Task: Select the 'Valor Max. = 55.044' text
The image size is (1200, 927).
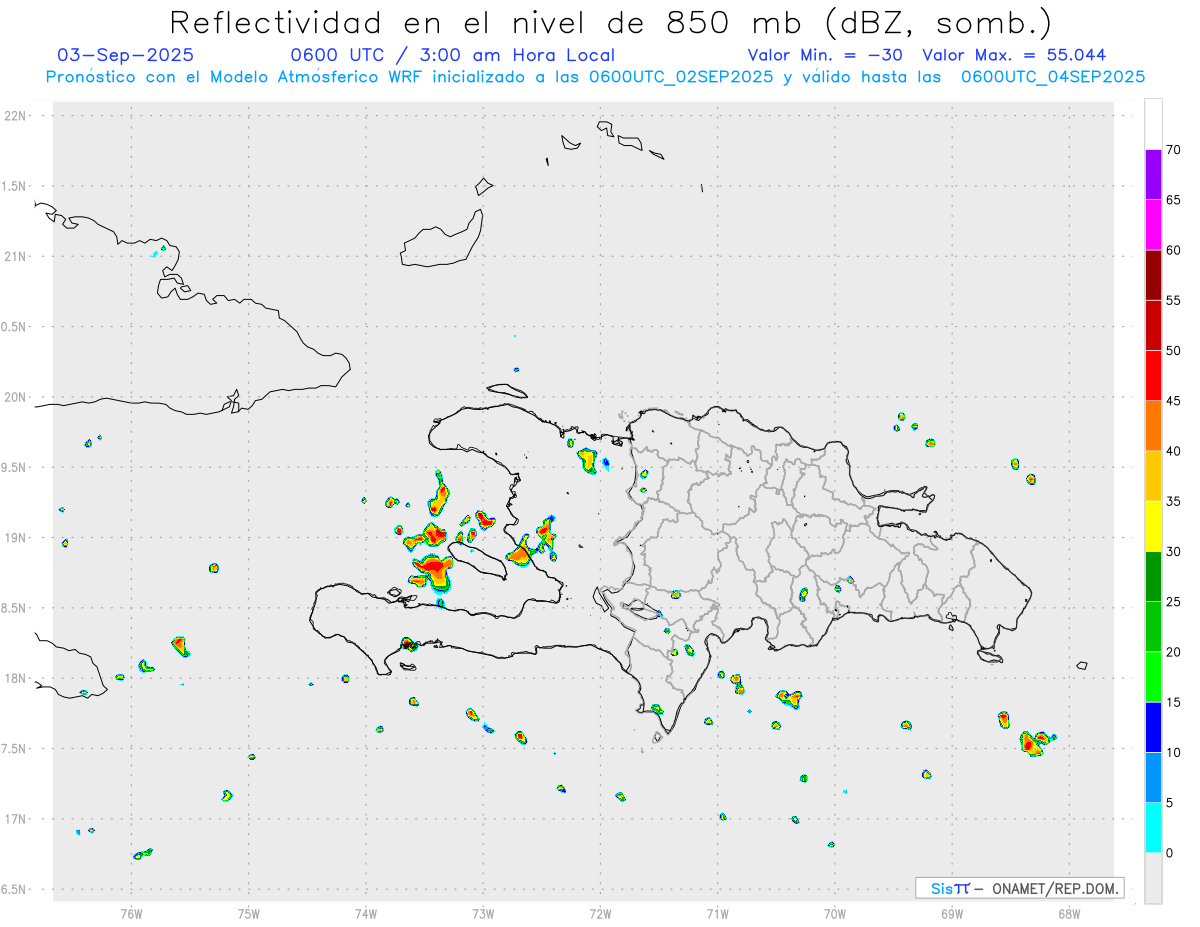Action: click(1014, 55)
